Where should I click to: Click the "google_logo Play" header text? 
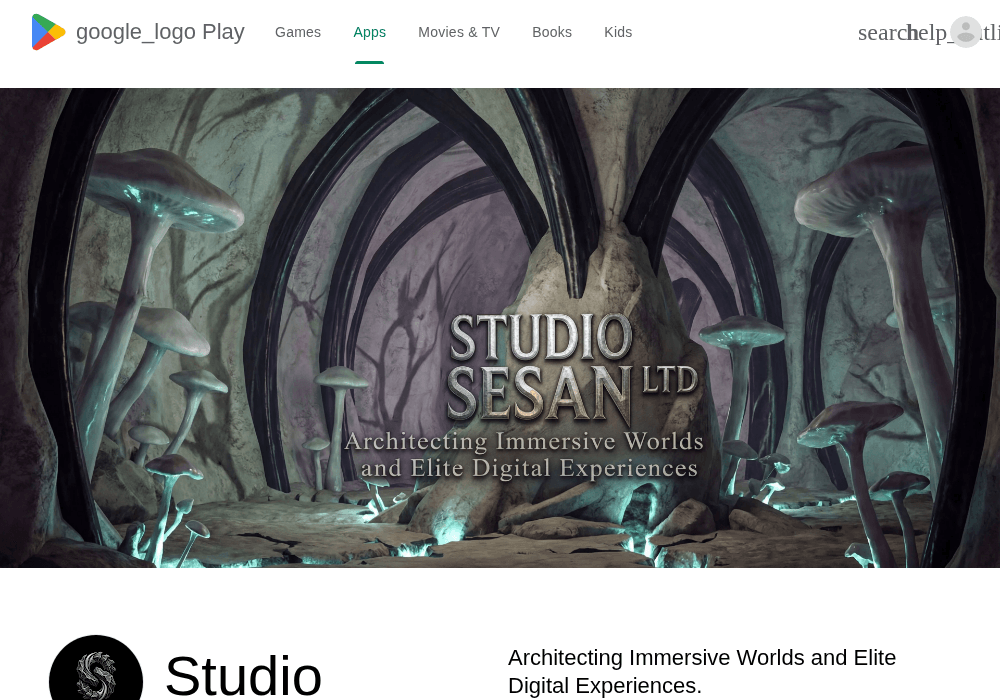pyautogui.click(x=160, y=32)
